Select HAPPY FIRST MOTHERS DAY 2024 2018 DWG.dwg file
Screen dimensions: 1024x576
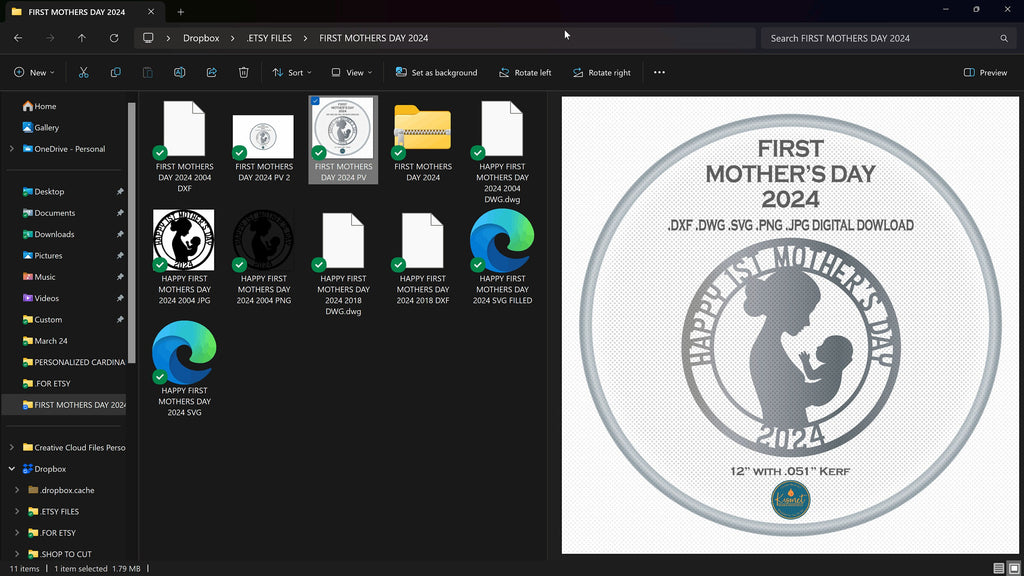344,263
